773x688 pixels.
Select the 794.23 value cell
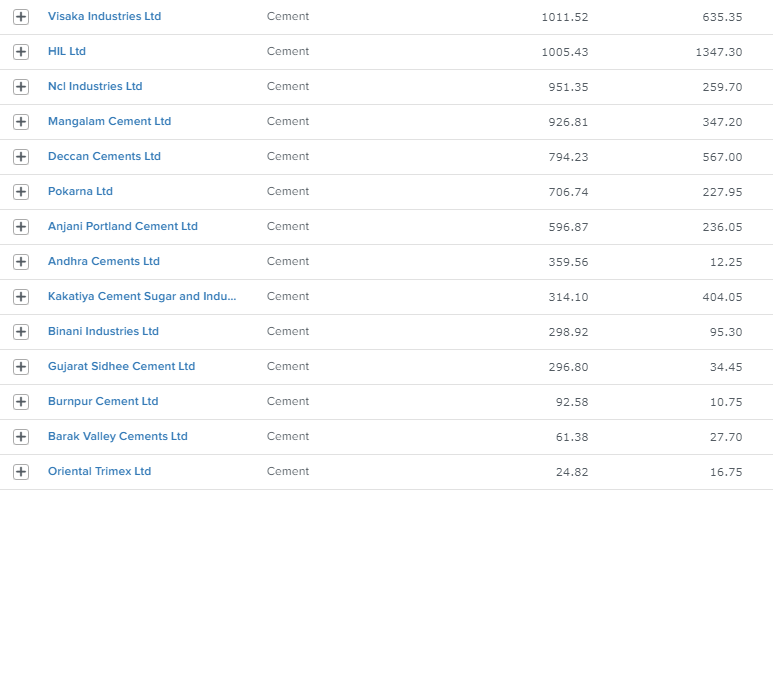[x=568, y=157]
